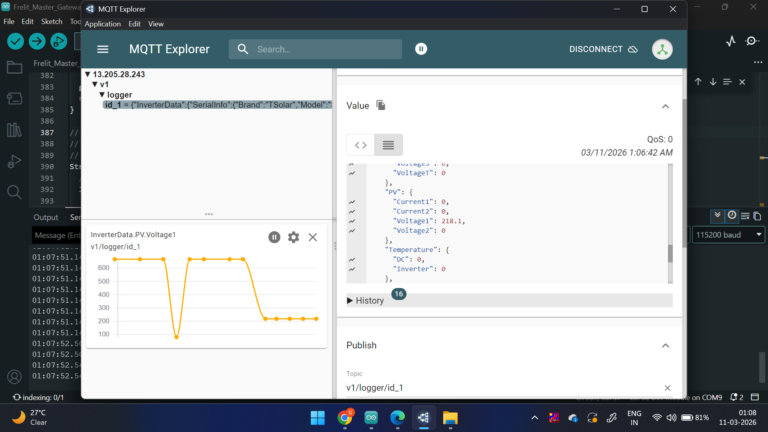Open Arduino Debug sidebar icon
Image resolution: width=768 pixels, height=432 pixels.
point(14,161)
